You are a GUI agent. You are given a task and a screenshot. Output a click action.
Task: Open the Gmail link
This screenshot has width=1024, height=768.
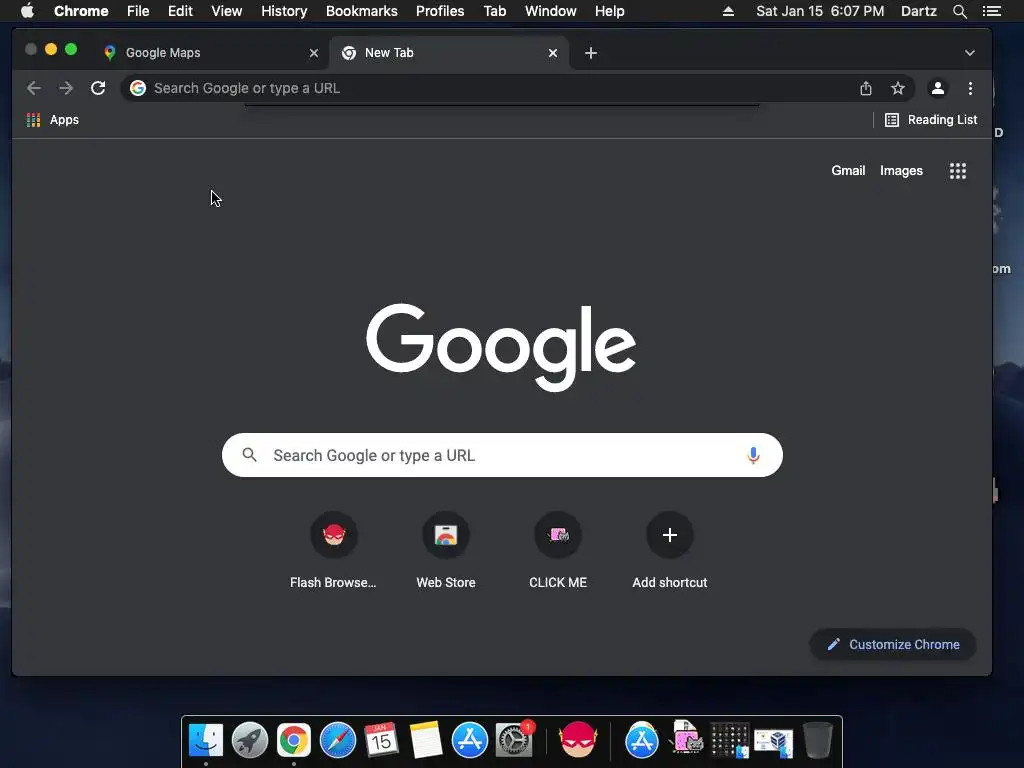coord(848,170)
